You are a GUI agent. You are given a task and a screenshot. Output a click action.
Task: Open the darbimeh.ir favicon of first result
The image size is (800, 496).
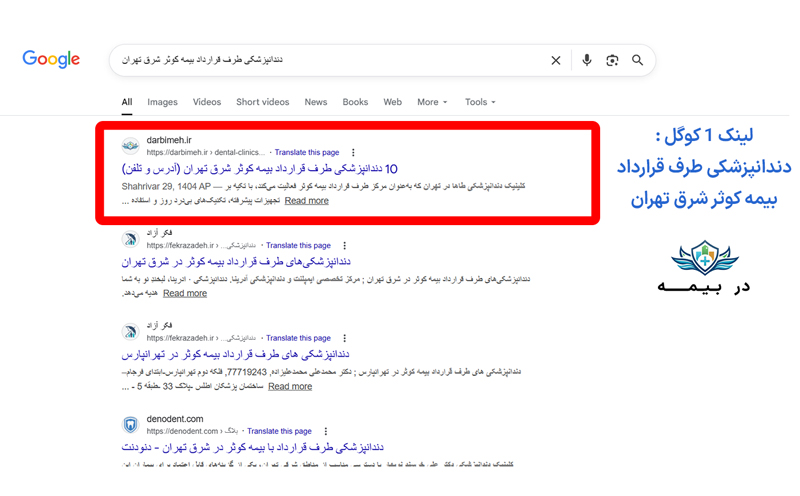[131, 145]
